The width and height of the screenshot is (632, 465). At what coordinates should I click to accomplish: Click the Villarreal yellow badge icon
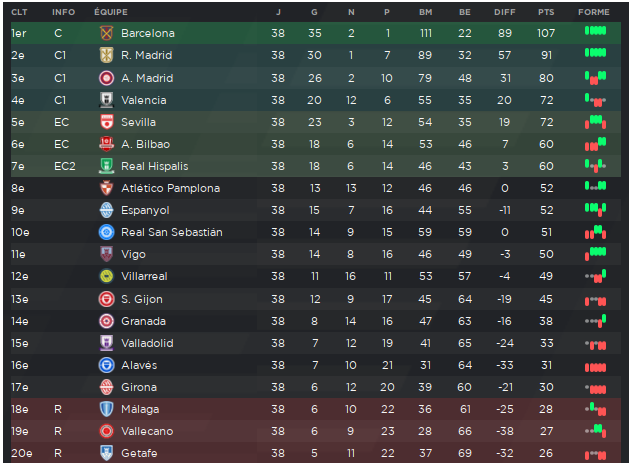(x=106, y=276)
